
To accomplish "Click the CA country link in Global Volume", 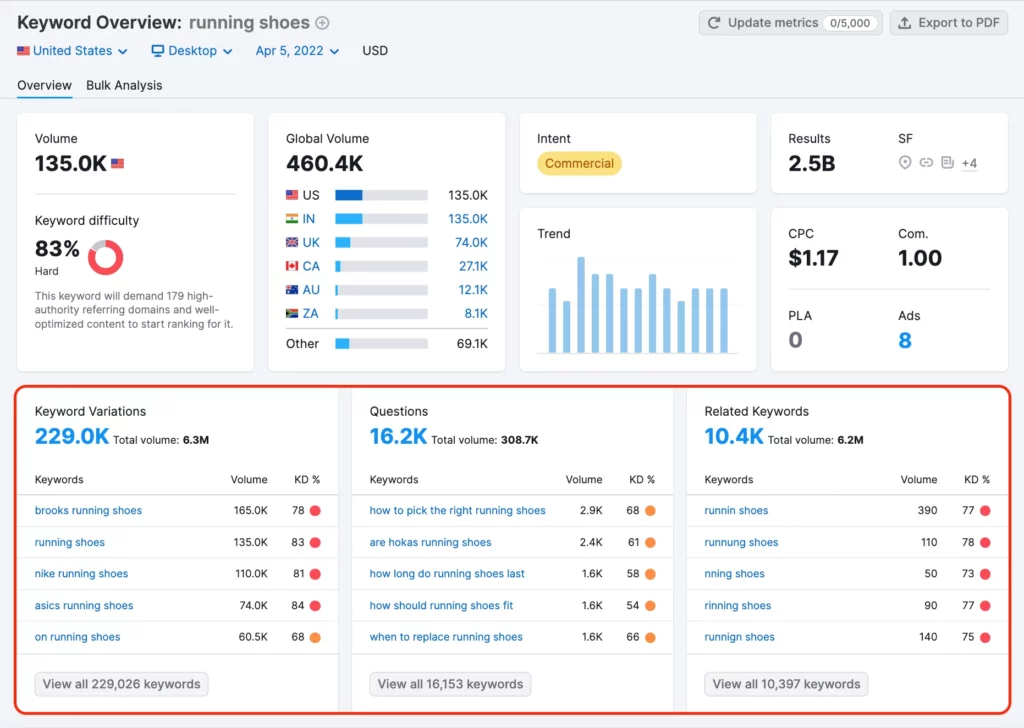I will 311,266.
